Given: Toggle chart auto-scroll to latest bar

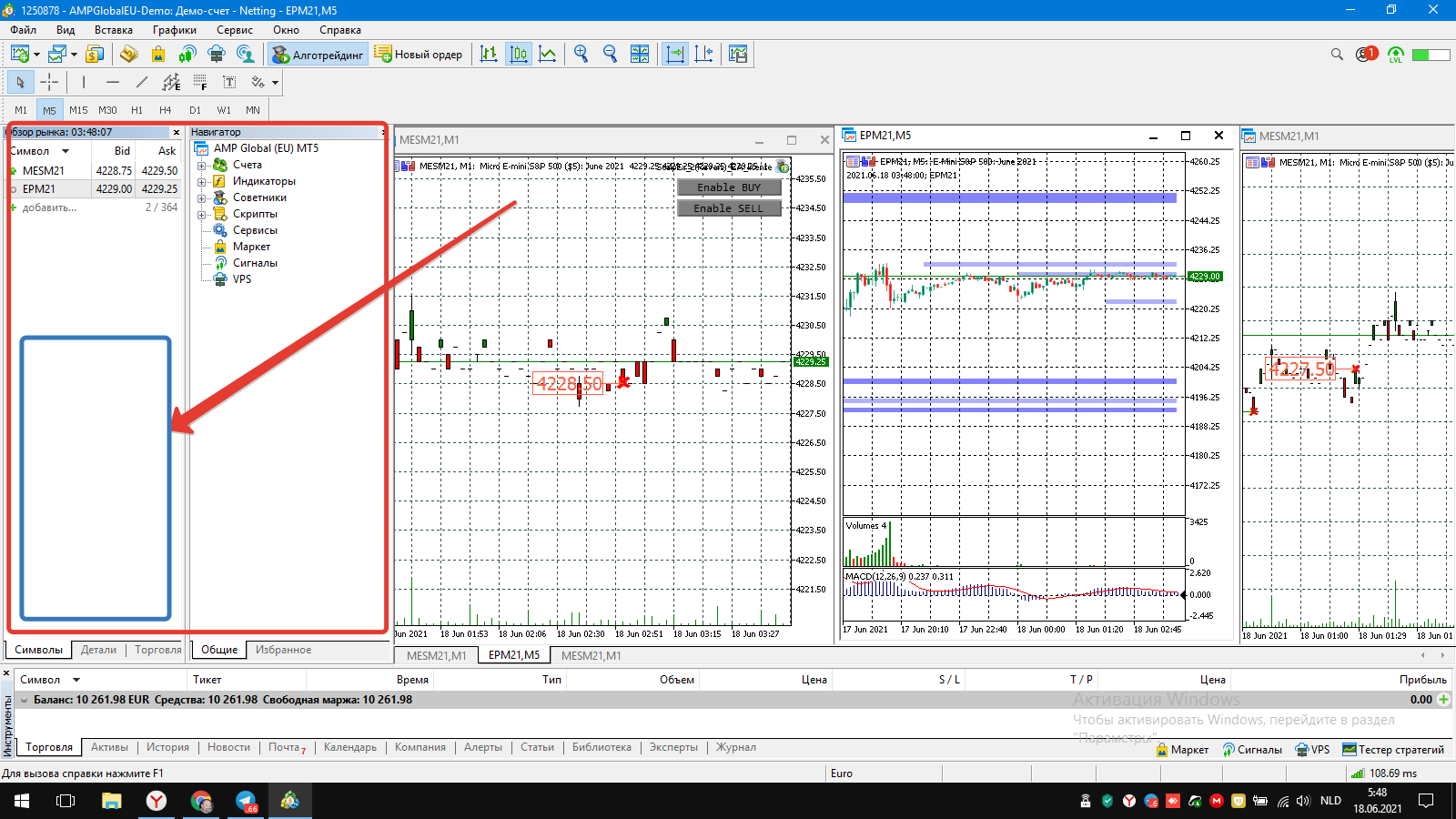Looking at the screenshot, I should click(x=675, y=55).
